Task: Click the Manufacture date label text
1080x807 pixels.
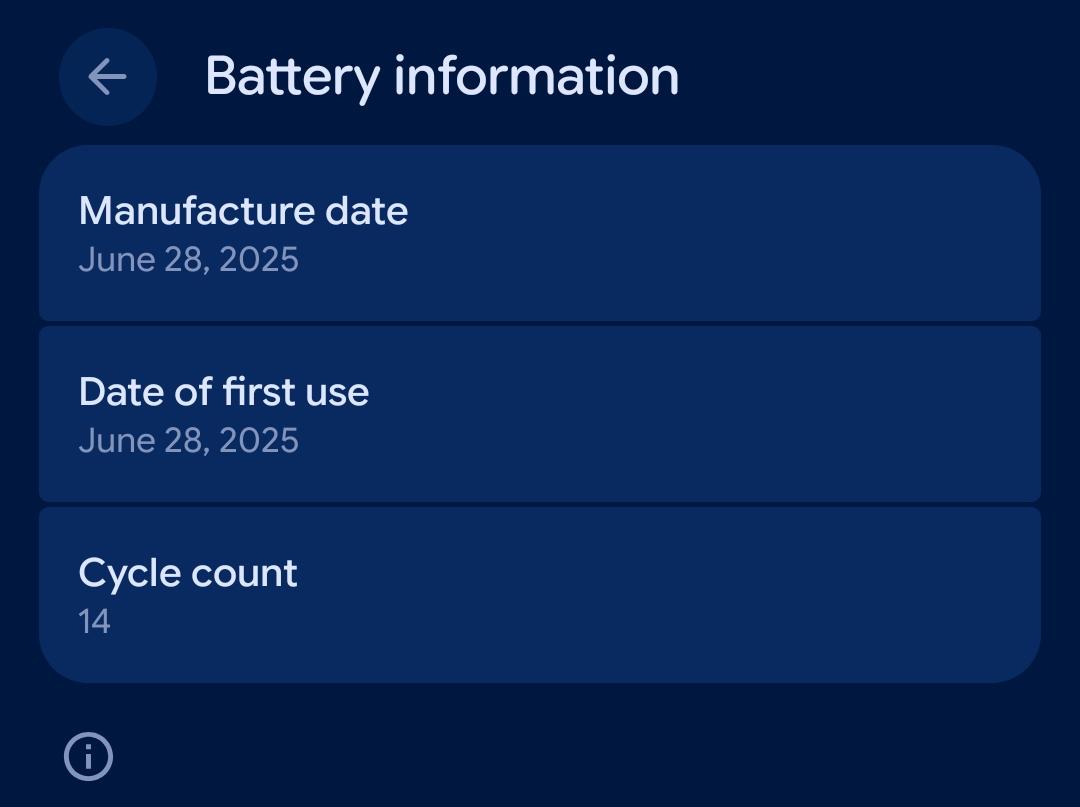Action: tap(243, 211)
